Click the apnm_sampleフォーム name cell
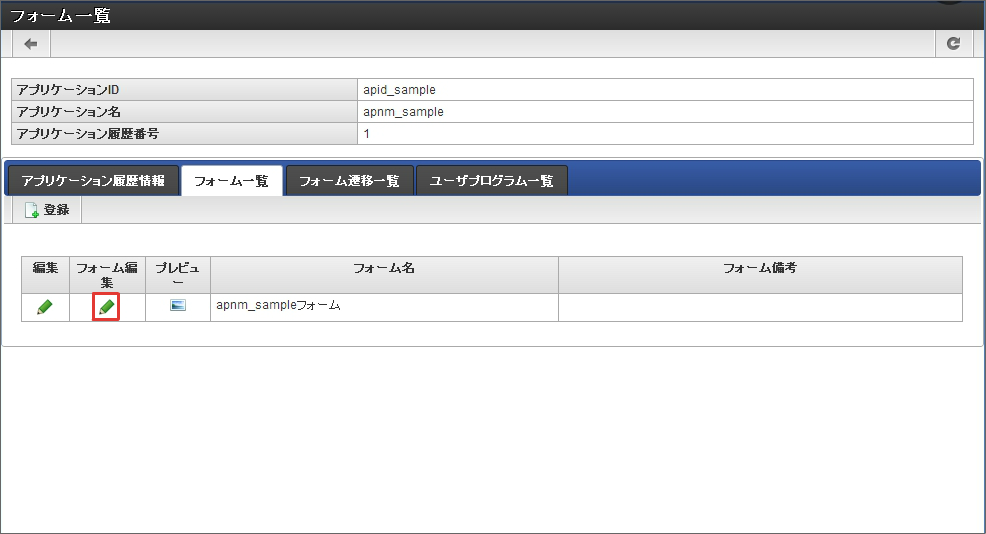 tap(384, 307)
